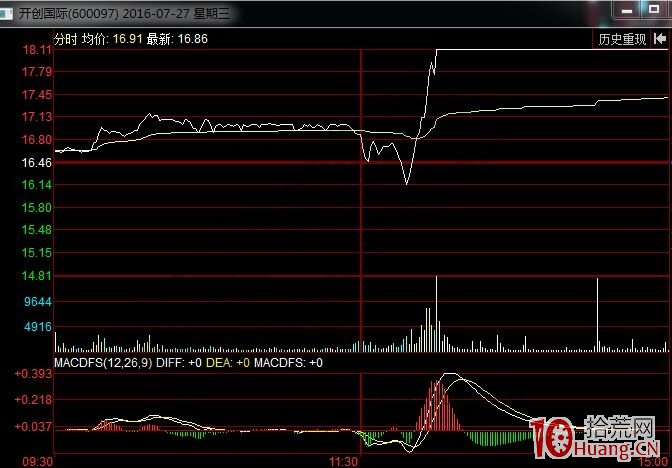Click the 分时 label
This screenshot has height=468, width=672.
[x=66, y=39]
